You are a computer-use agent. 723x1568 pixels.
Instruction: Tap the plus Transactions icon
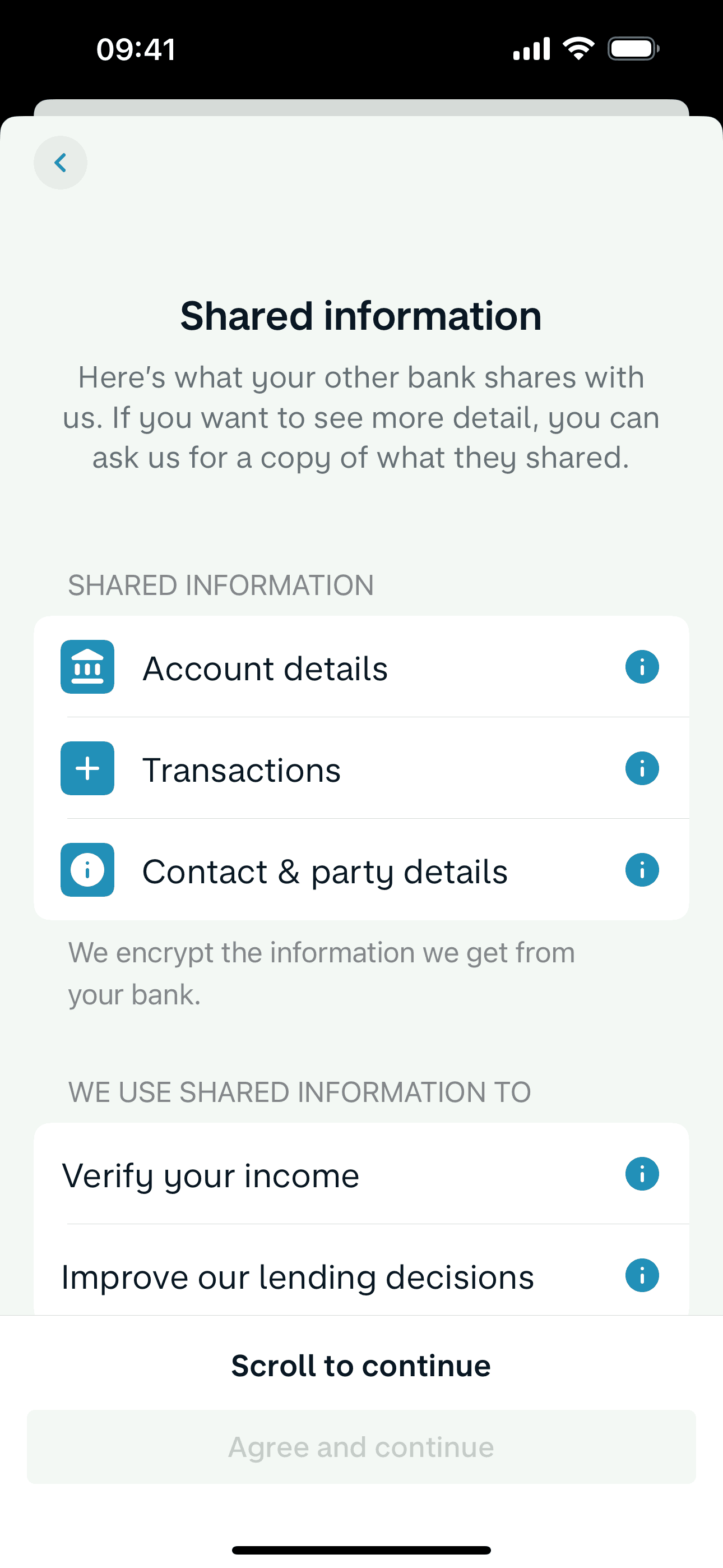pos(87,768)
